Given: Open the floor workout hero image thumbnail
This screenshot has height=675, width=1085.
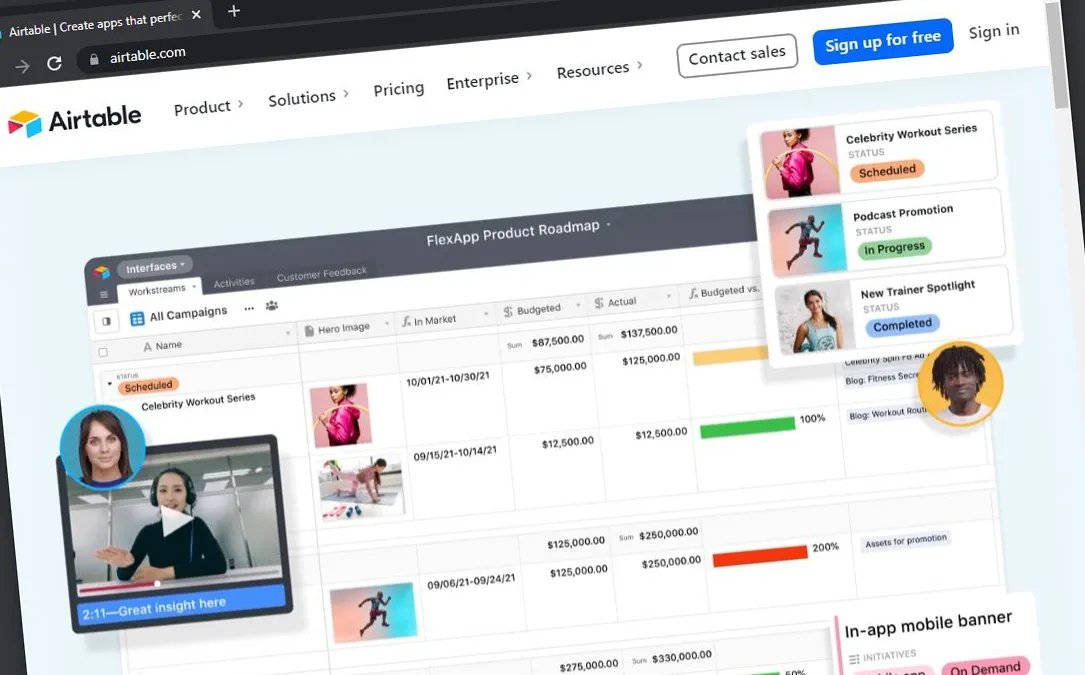Looking at the screenshot, I should click(x=361, y=487).
